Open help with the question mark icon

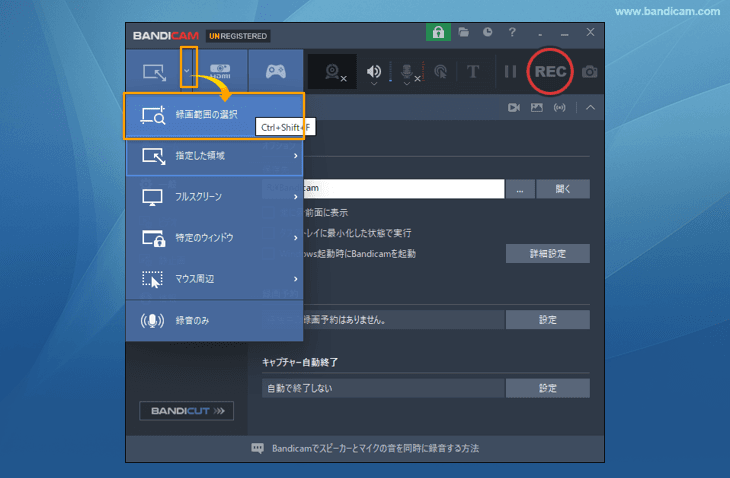pyautogui.click(x=512, y=32)
